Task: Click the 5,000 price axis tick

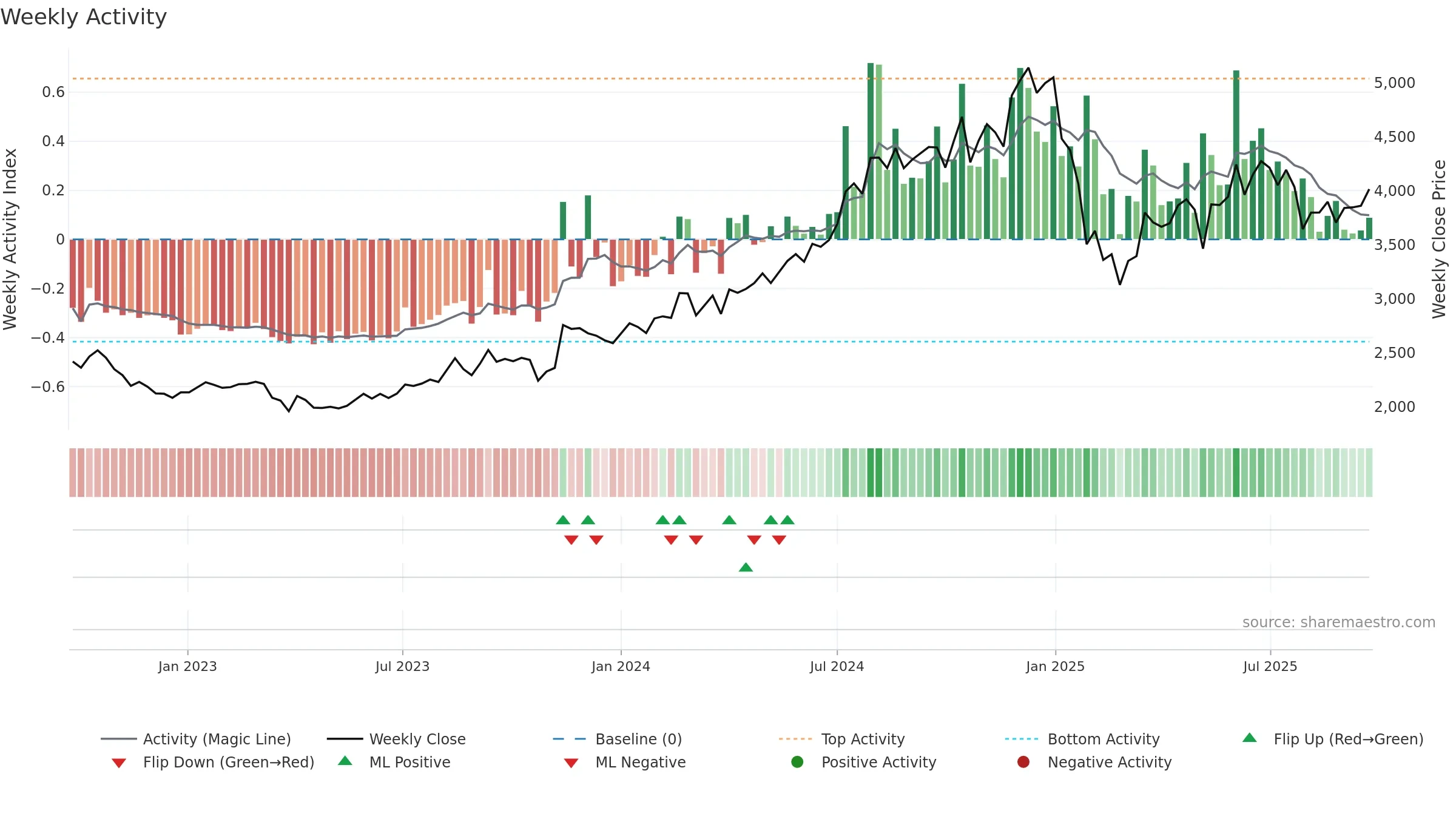Action: click(x=1394, y=83)
